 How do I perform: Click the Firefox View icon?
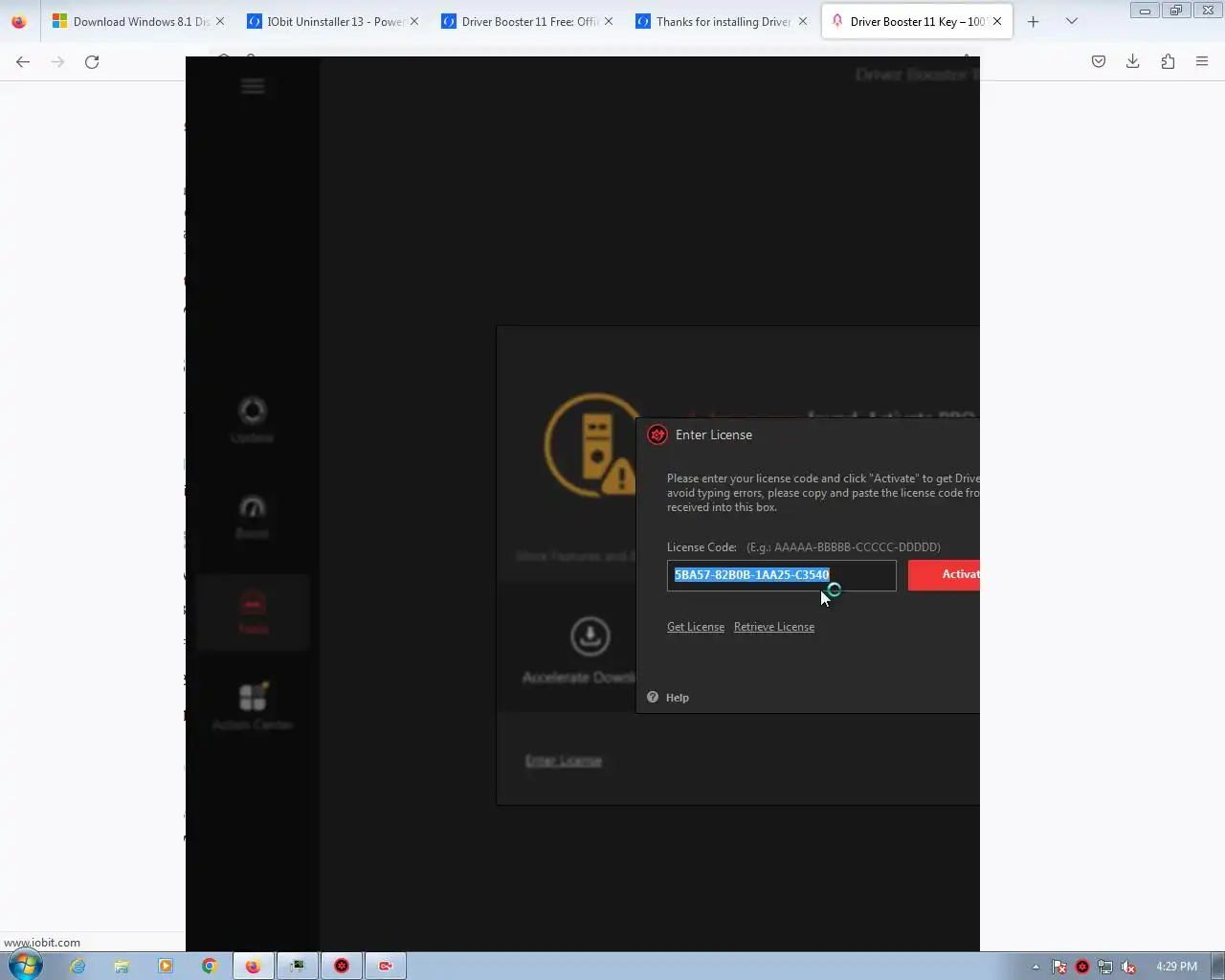pyautogui.click(x=19, y=21)
